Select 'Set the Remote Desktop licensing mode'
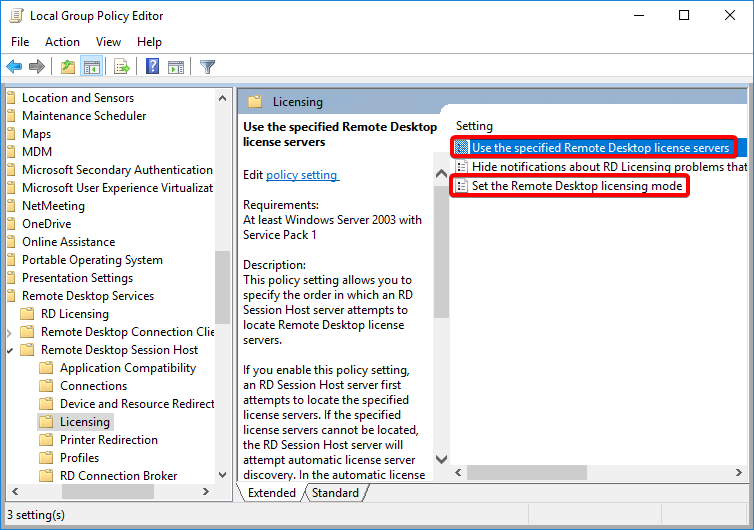The height and width of the screenshot is (530, 754). click(x=577, y=186)
